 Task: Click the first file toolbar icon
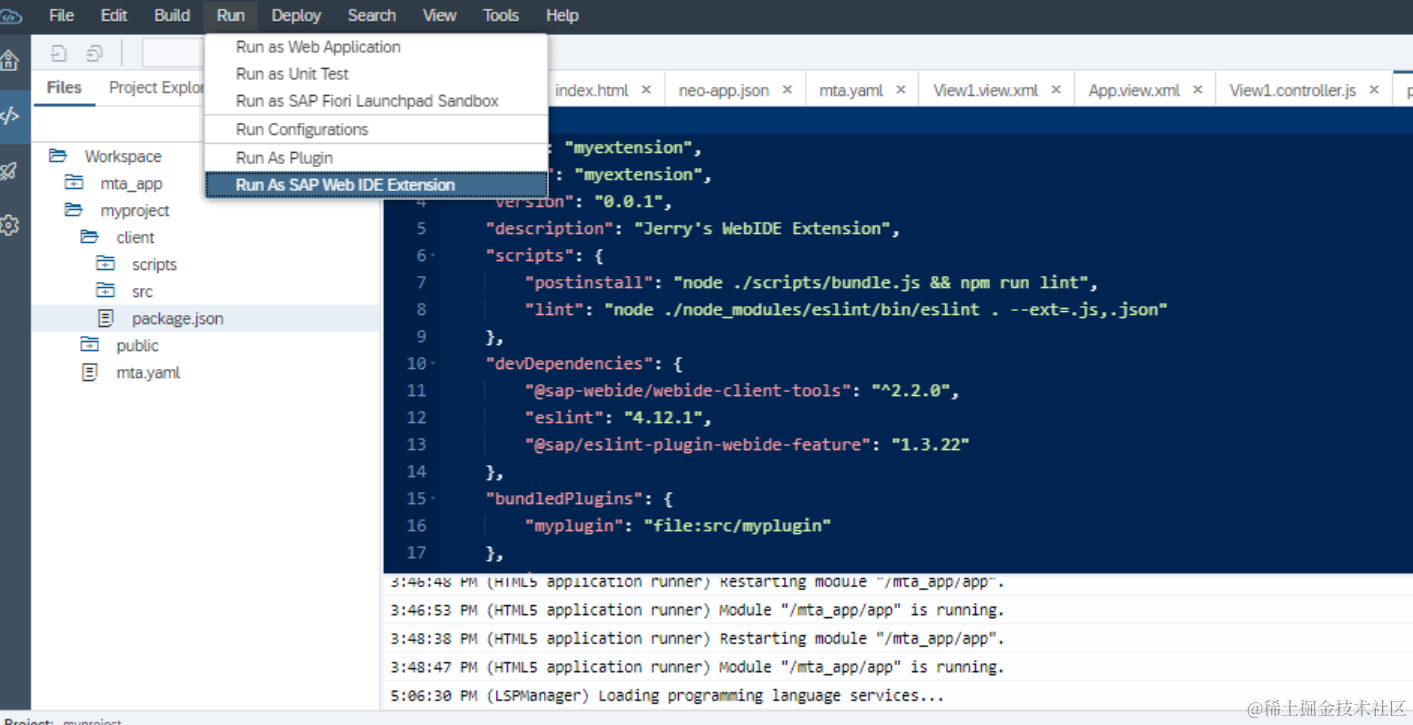pyautogui.click(x=59, y=54)
